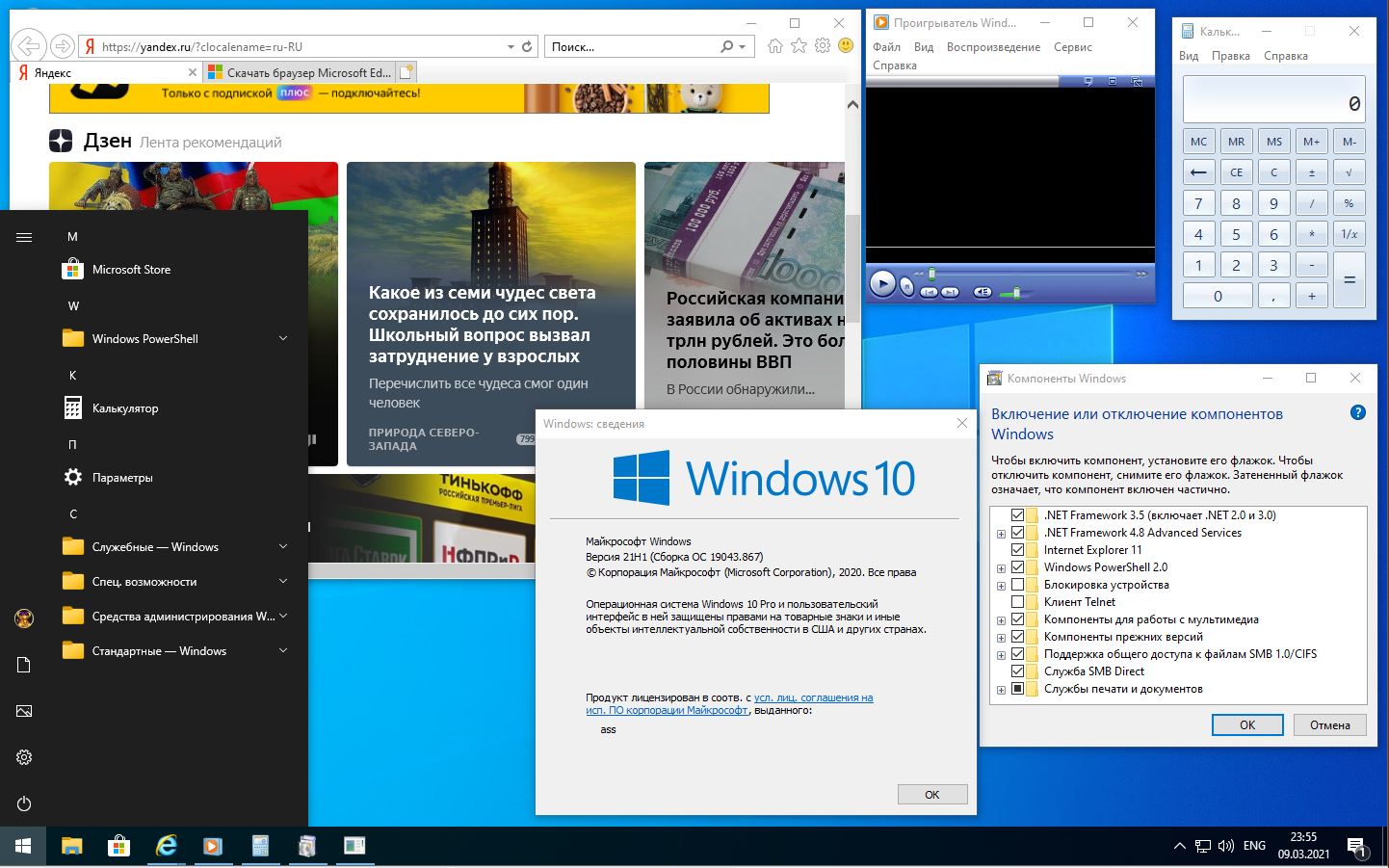Enable Блокировка устройства component
The height and width of the screenshot is (868, 1389).
[x=1017, y=585]
